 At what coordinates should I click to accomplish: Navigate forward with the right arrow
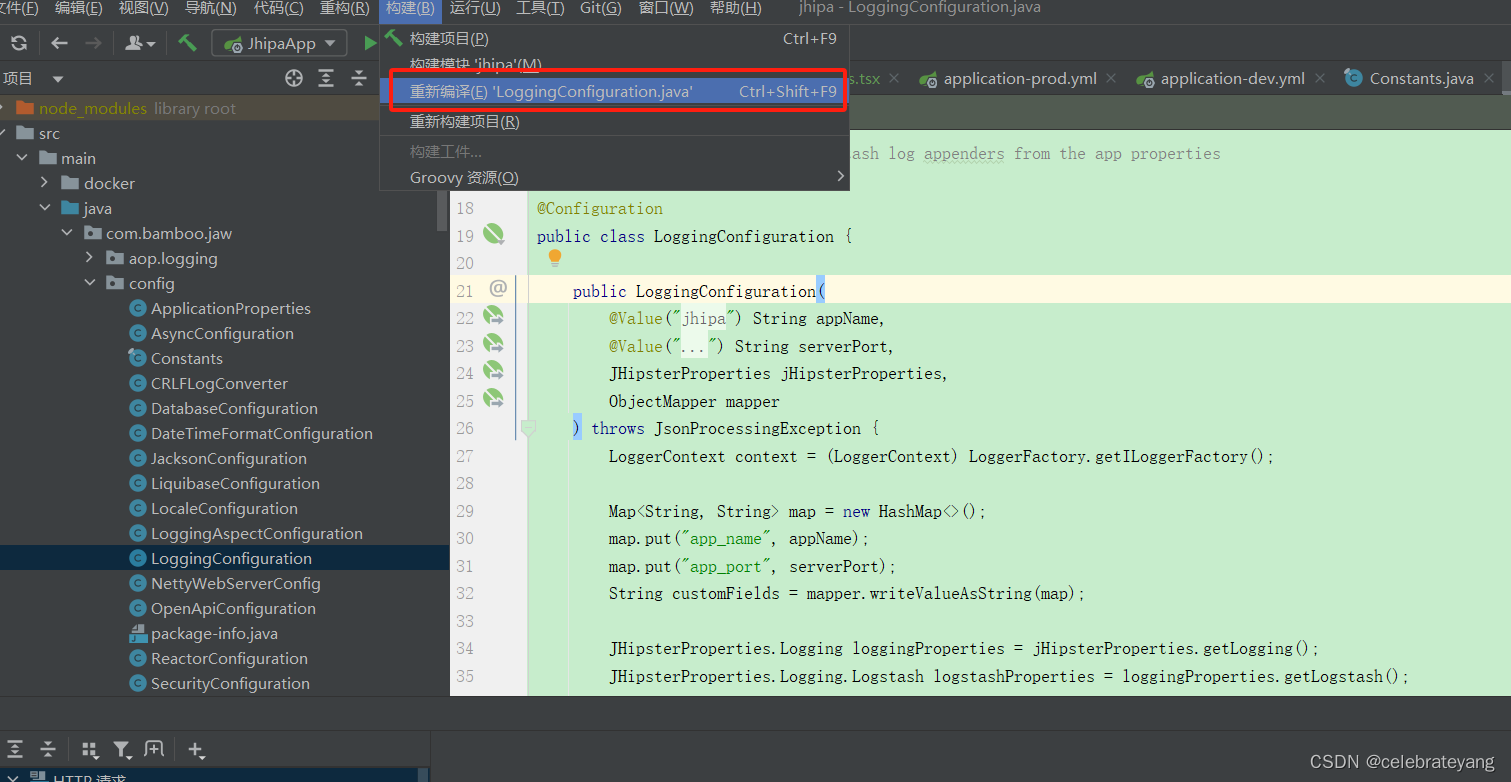tap(93, 43)
